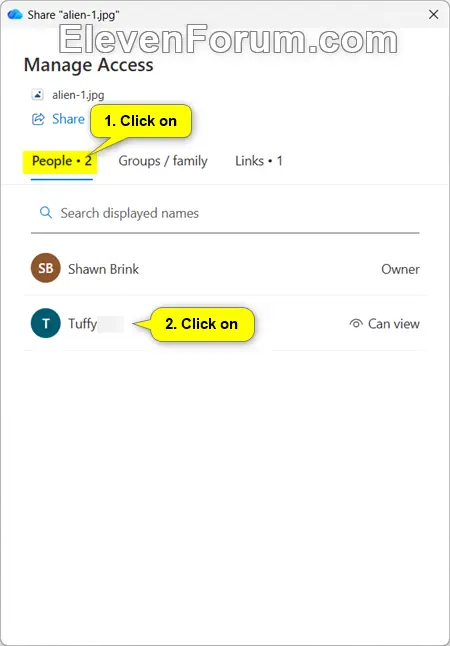Click the alien-1.jpg file name
This screenshot has height=646, width=450.
click(x=78, y=95)
